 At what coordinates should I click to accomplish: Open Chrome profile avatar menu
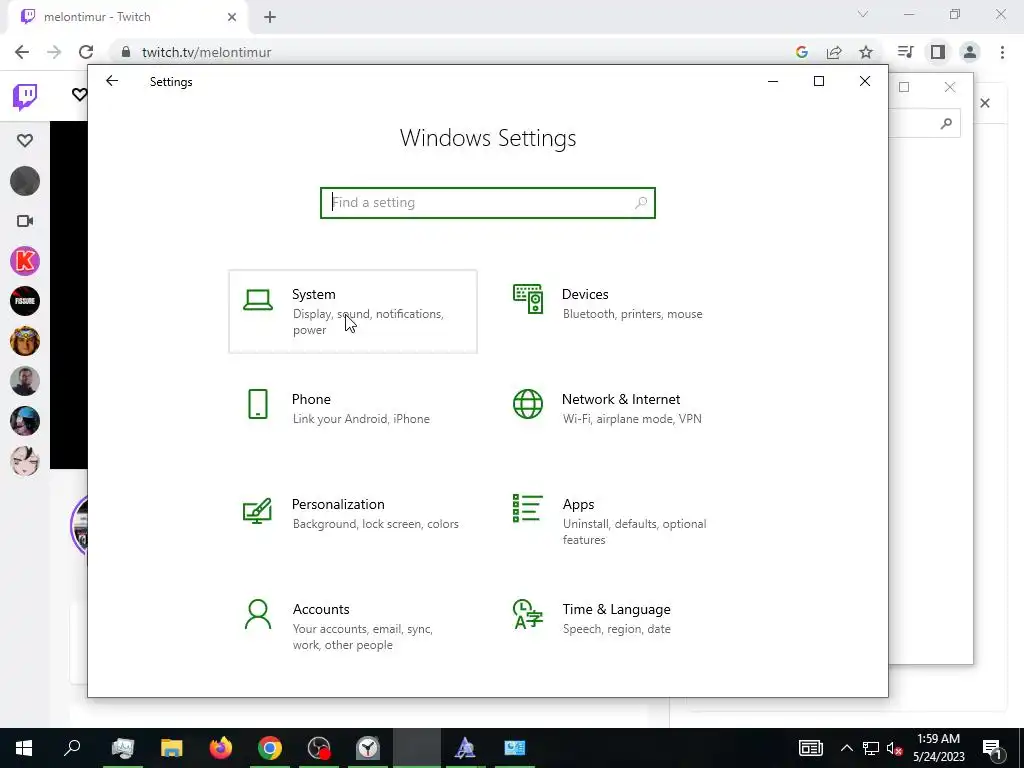(x=970, y=52)
